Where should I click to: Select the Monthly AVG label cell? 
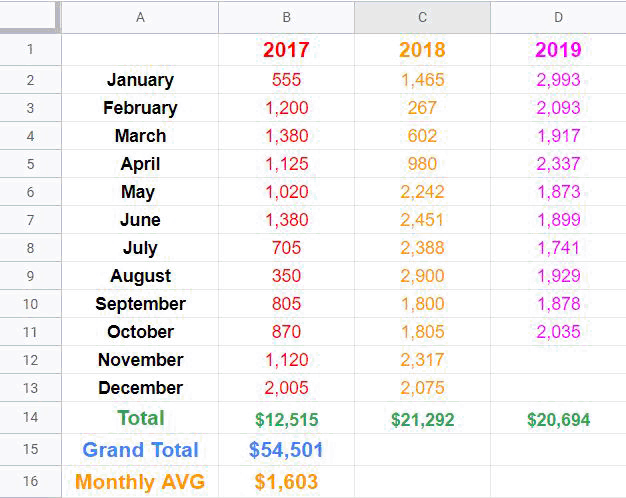click(140, 482)
